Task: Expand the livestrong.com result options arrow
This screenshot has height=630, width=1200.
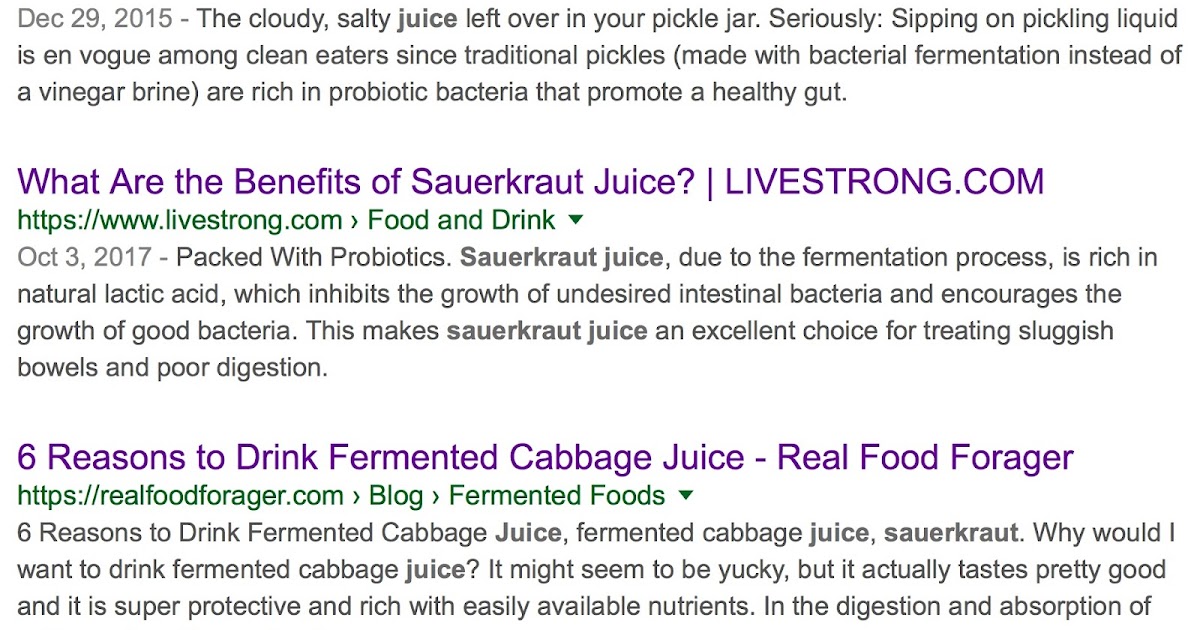Action: pyautogui.click(x=575, y=219)
